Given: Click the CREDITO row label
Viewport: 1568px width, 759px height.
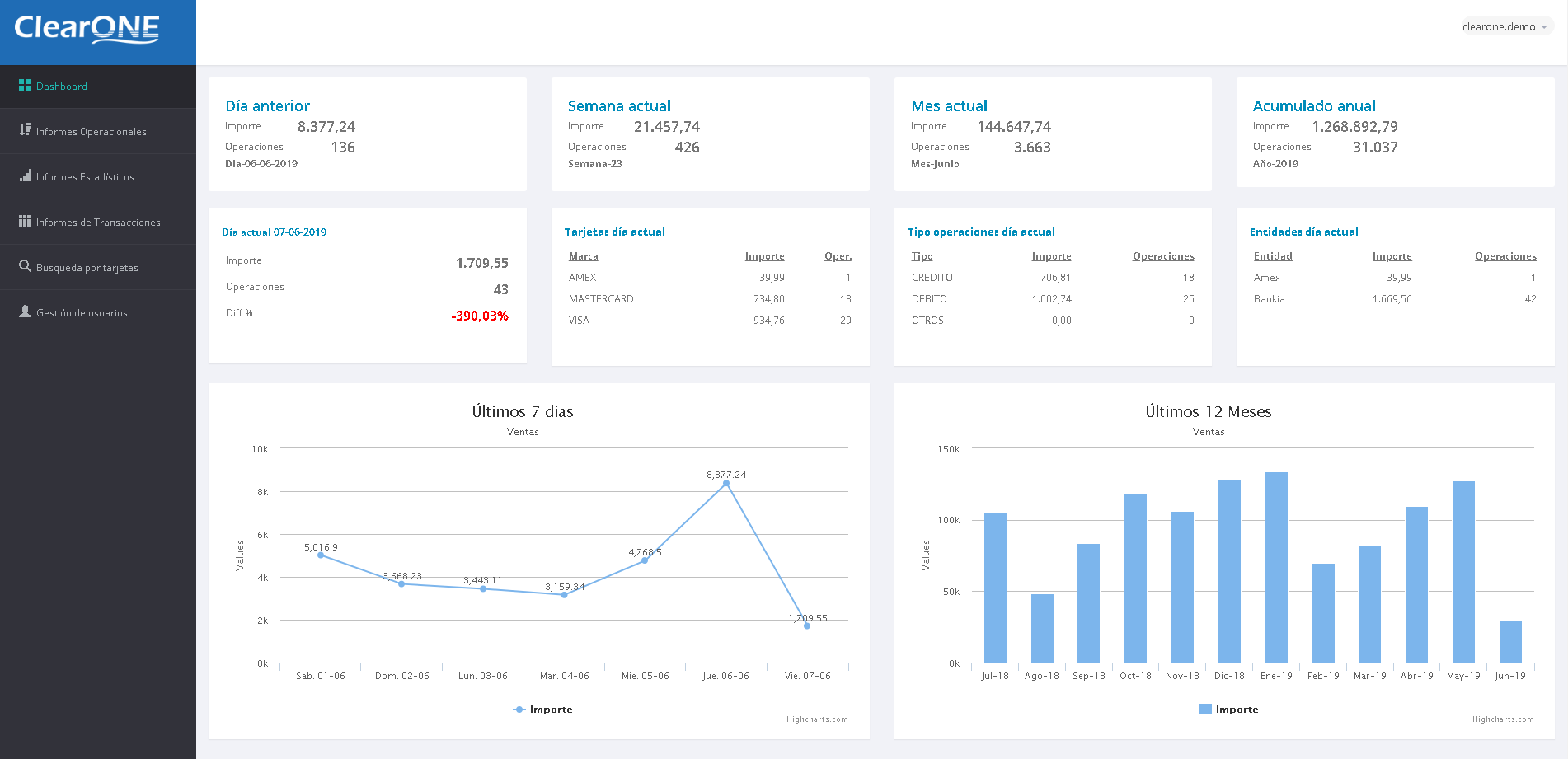Looking at the screenshot, I should (932, 278).
